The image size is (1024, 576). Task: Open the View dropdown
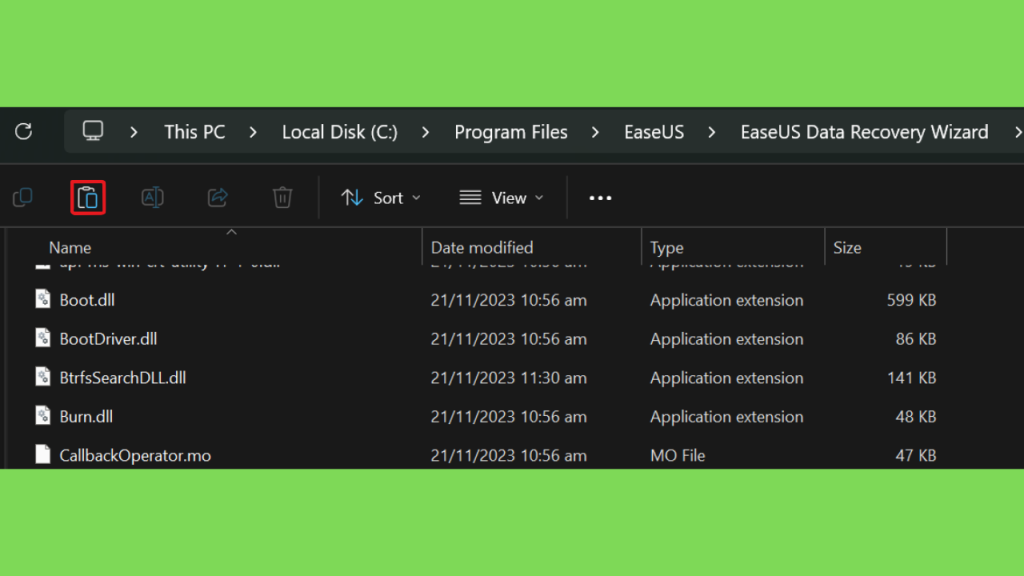[x=502, y=198]
